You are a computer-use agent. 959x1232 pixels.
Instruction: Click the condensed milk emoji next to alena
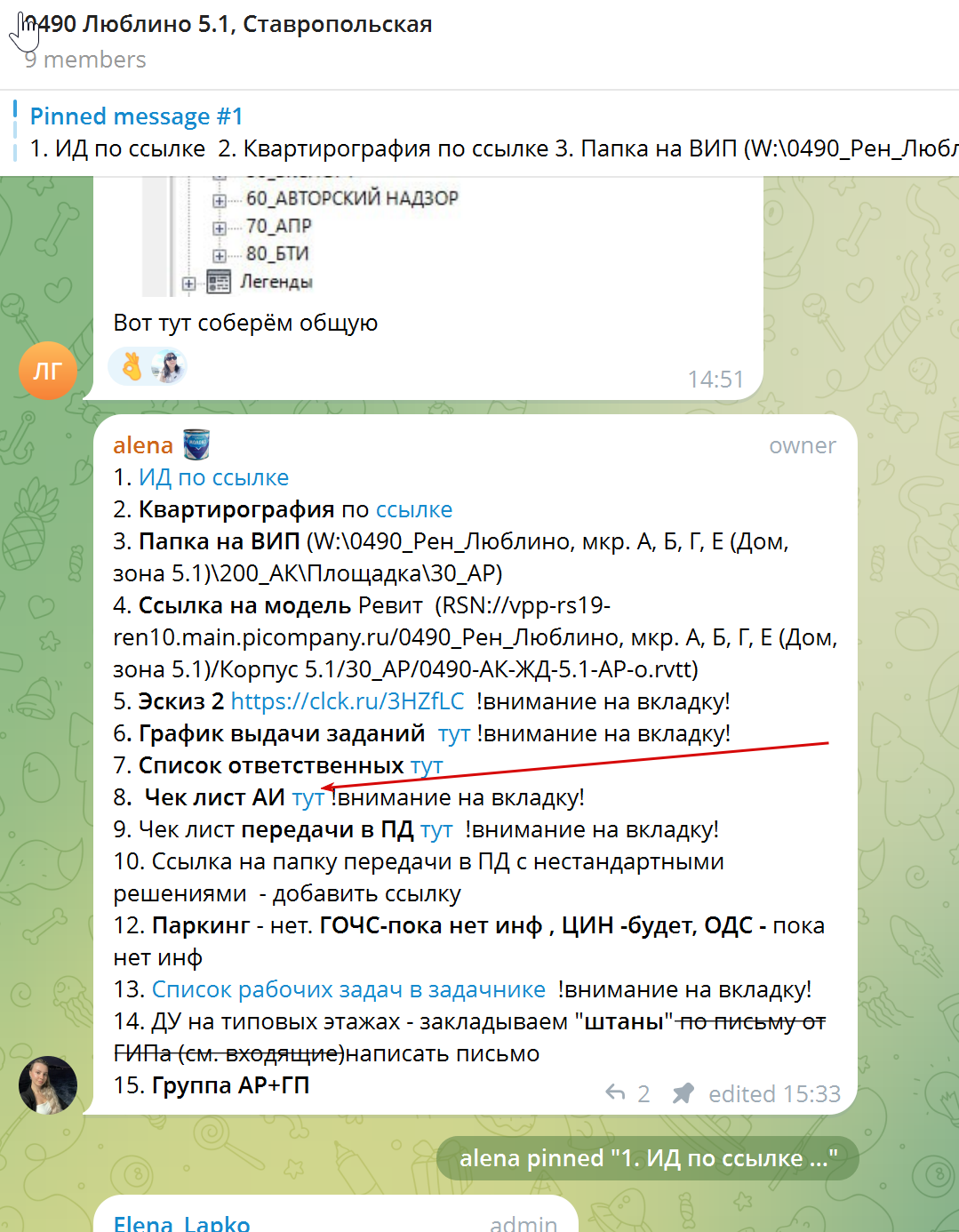(x=196, y=444)
